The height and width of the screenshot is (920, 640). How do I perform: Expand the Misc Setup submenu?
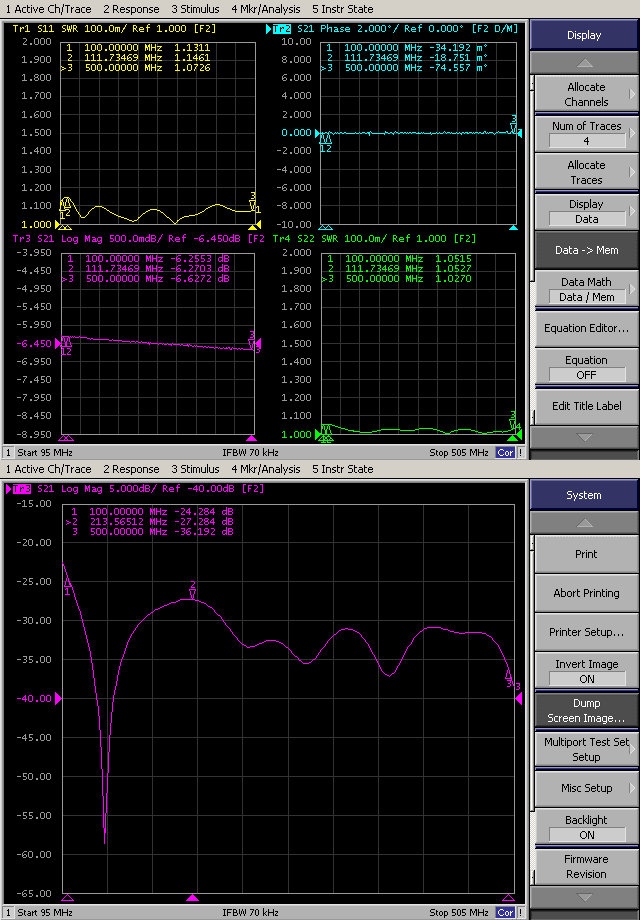586,788
